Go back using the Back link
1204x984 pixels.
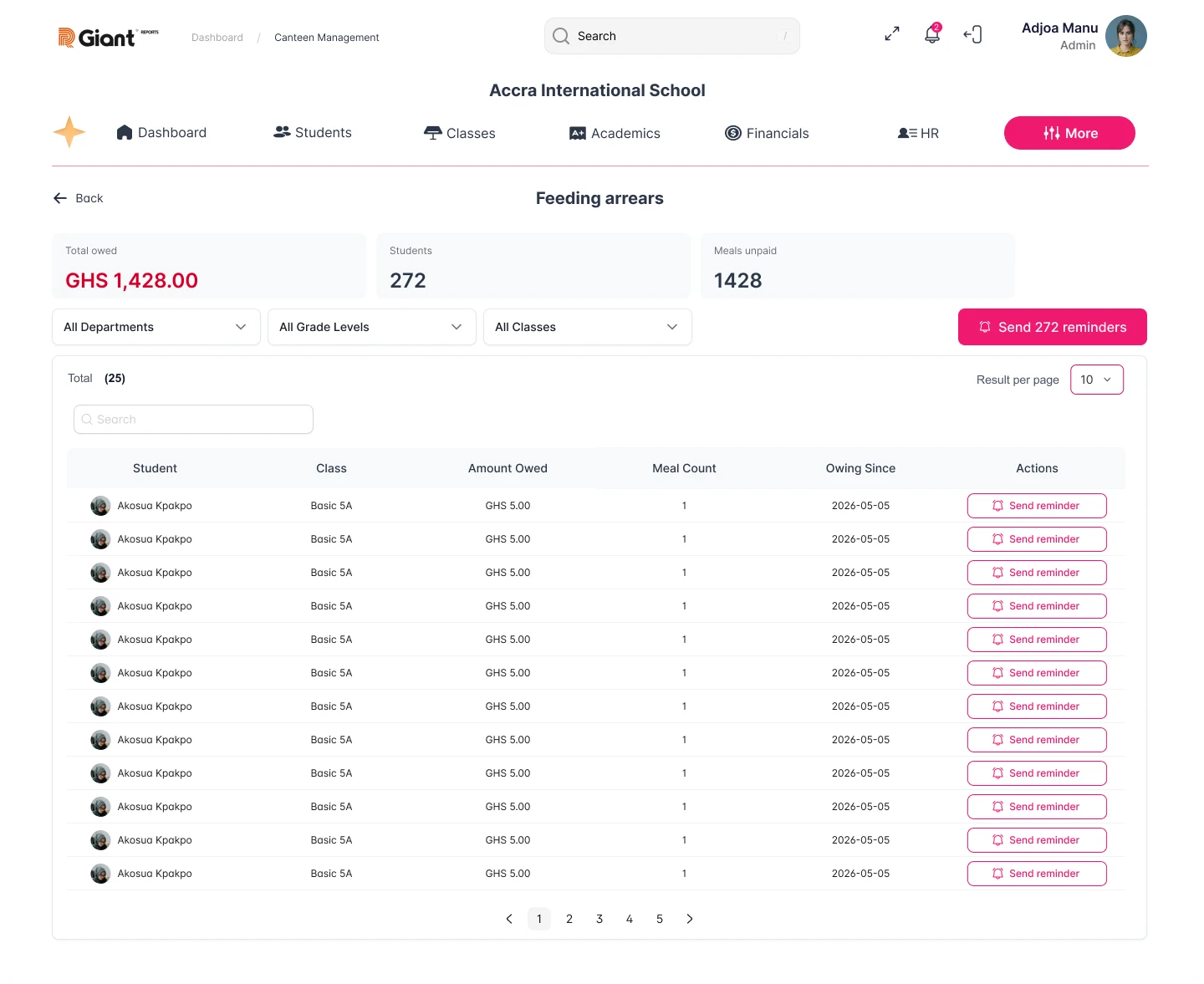click(x=79, y=198)
